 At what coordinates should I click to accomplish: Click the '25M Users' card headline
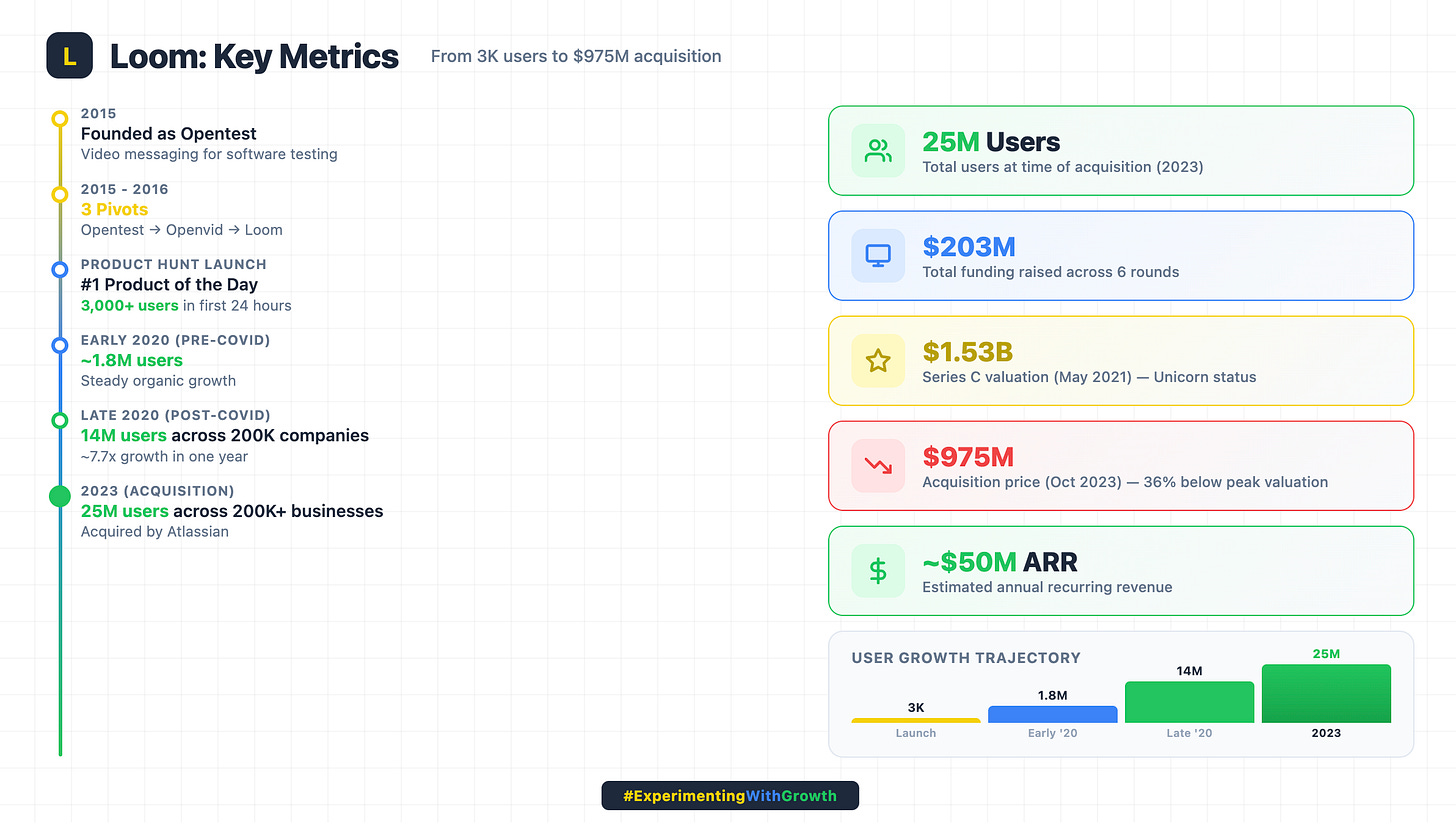point(991,142)
